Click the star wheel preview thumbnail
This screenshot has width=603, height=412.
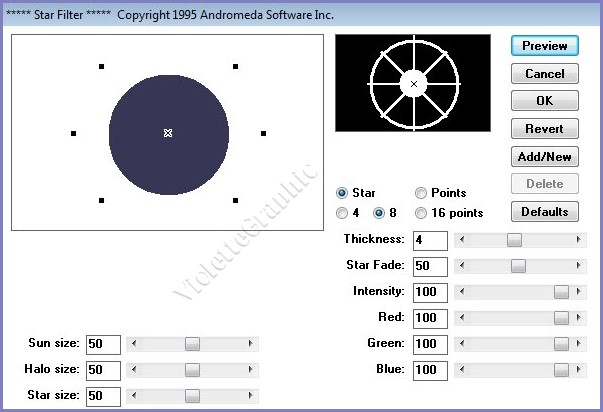413,84
